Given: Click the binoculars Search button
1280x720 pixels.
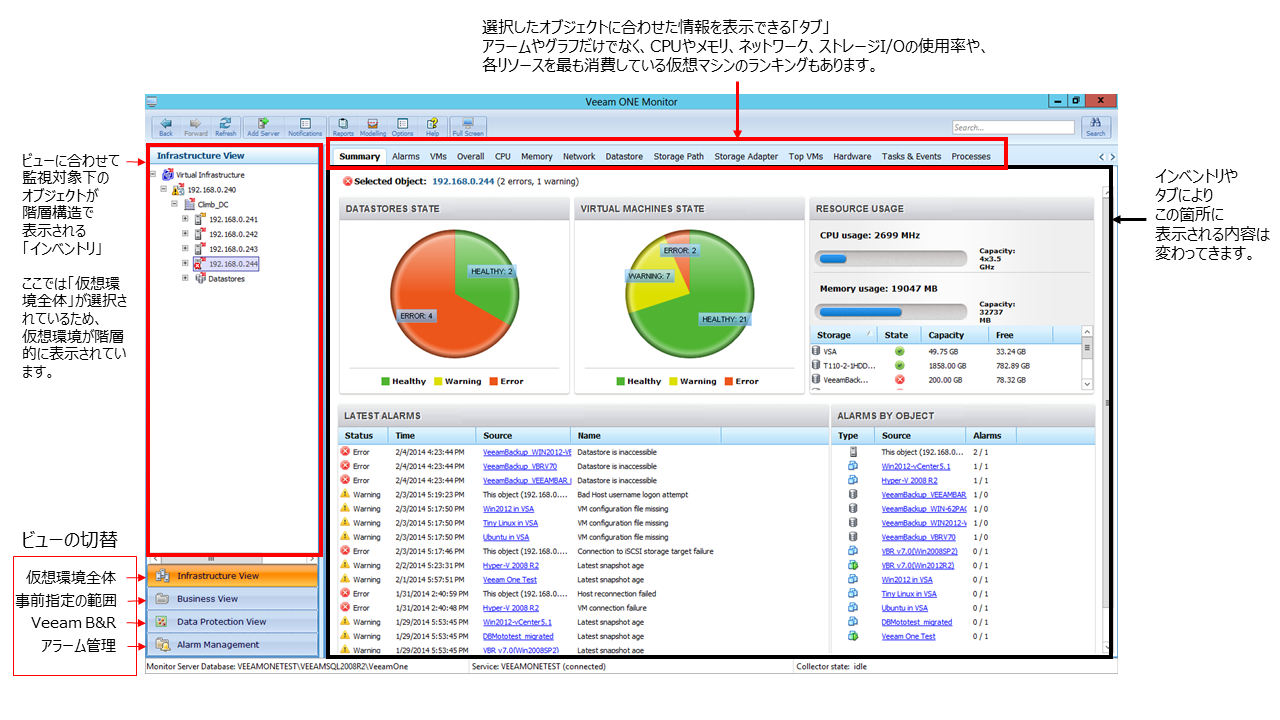Looking at the screenshot, I should pyautogui.click(x=1095, y=126).
